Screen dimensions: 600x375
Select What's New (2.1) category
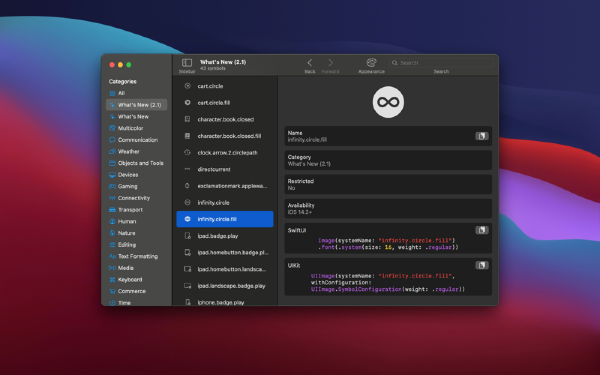pyautogui.click(x=136, y=105)
